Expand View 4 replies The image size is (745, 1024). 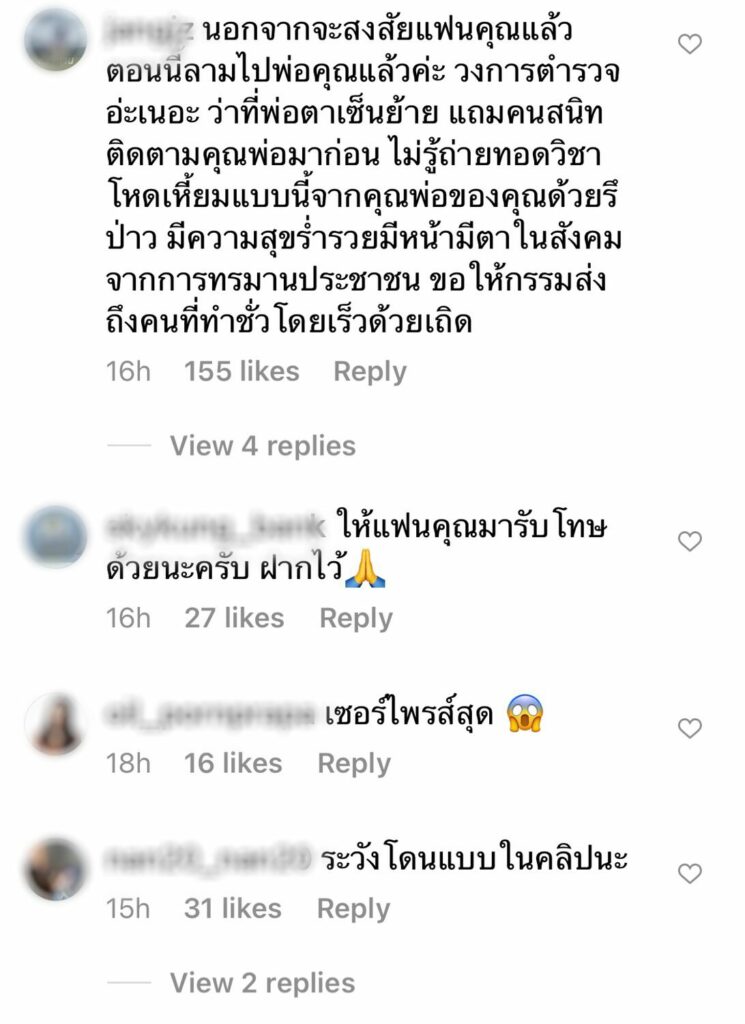pos(262,446)
